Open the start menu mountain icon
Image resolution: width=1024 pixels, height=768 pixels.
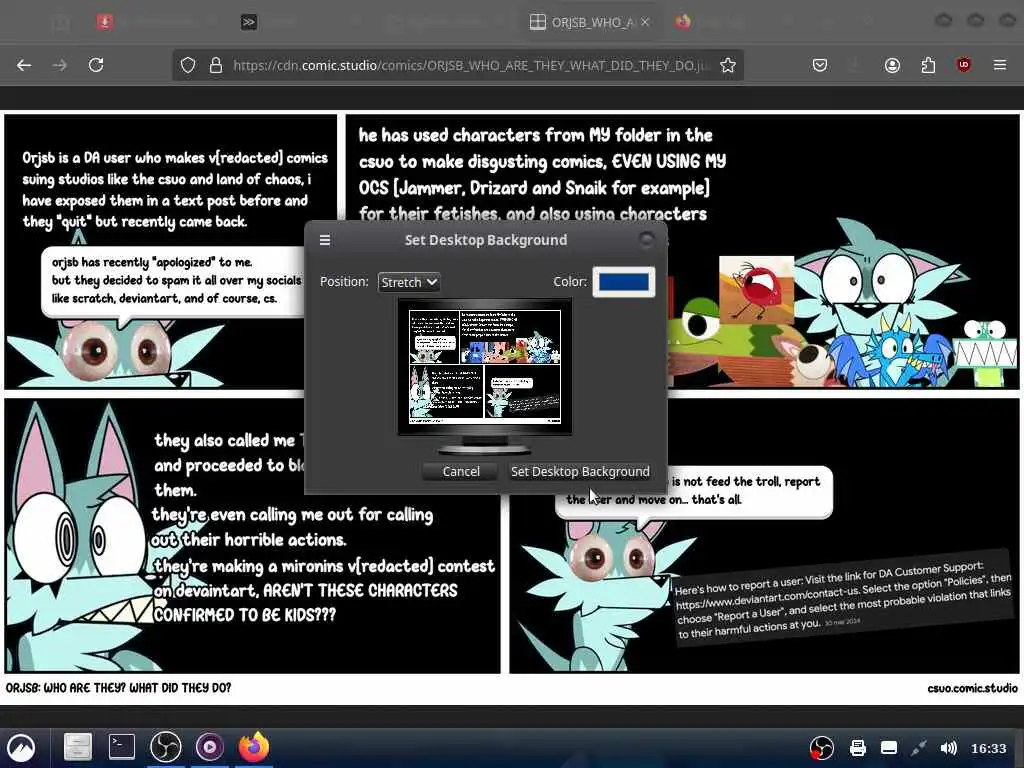(x=21, y=748)
